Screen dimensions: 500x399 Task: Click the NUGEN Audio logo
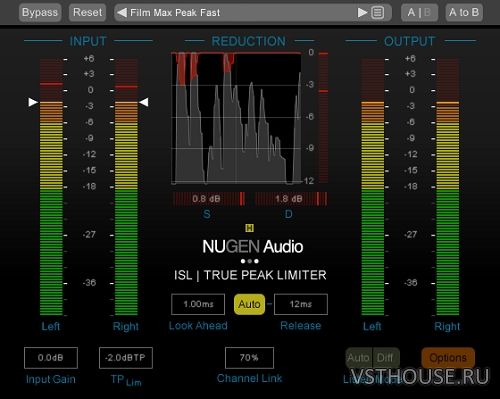pos(253,247)
